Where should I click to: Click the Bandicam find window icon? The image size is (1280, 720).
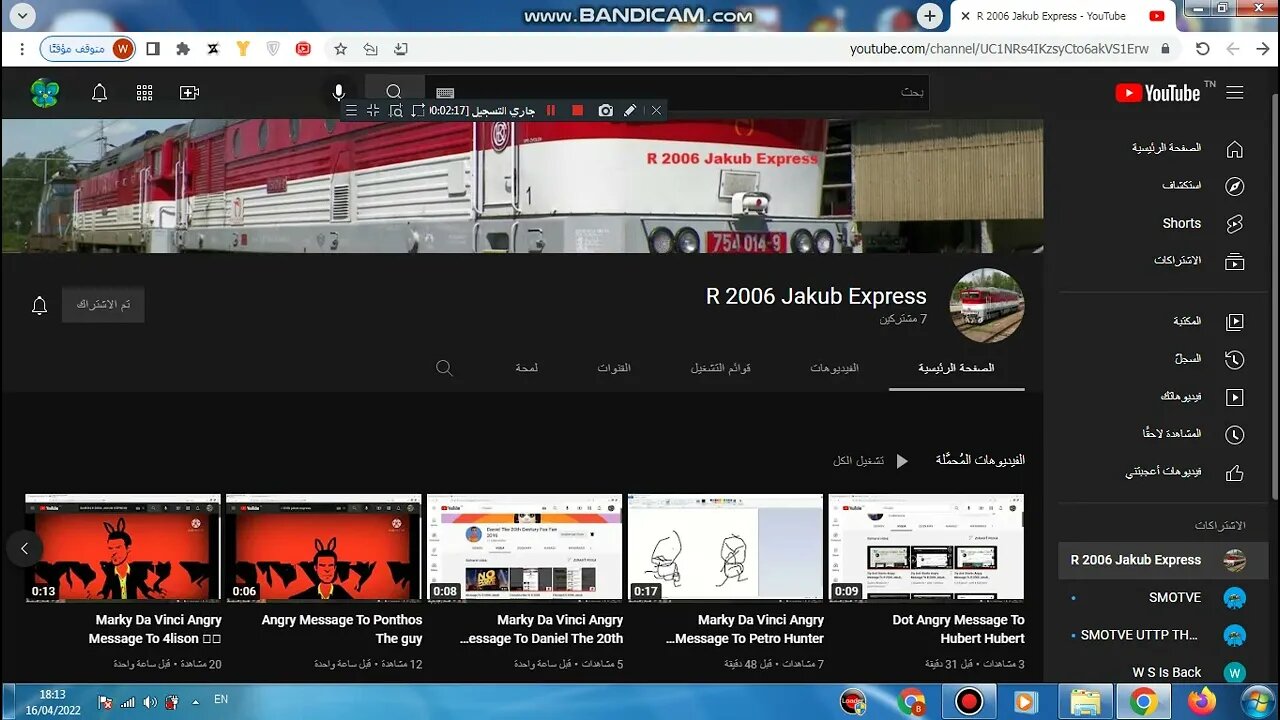click(x=395, y=110)
